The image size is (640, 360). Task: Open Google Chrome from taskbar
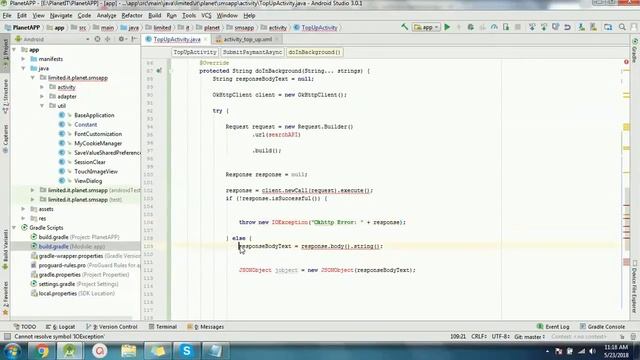(x=41, y=351)
